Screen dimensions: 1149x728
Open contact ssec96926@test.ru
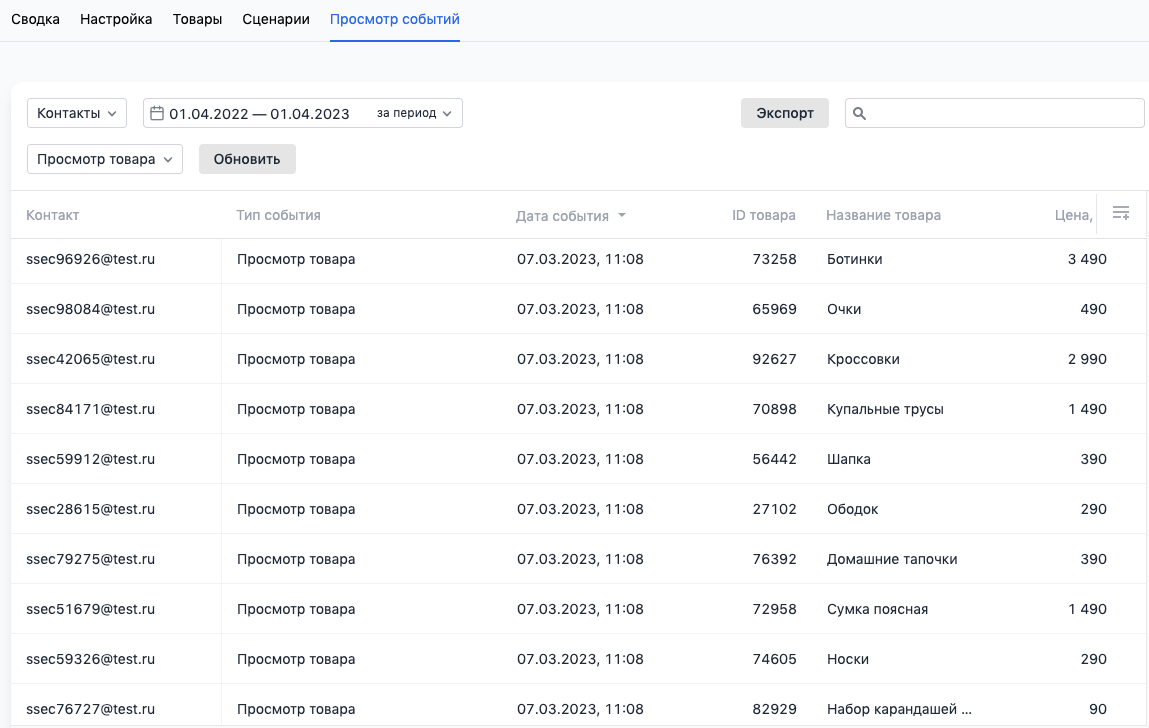[x=90, y=260]
